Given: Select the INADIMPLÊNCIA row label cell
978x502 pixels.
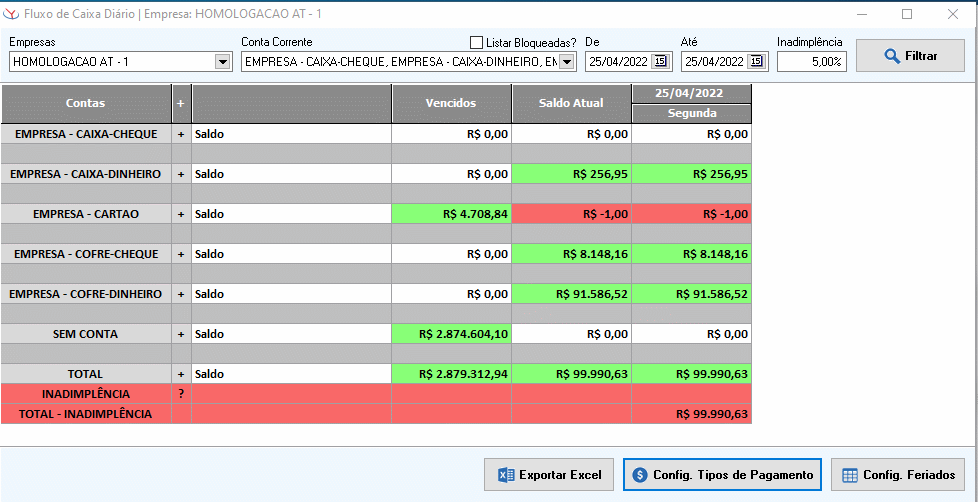Looking at the screenshot, I should 86,393.
